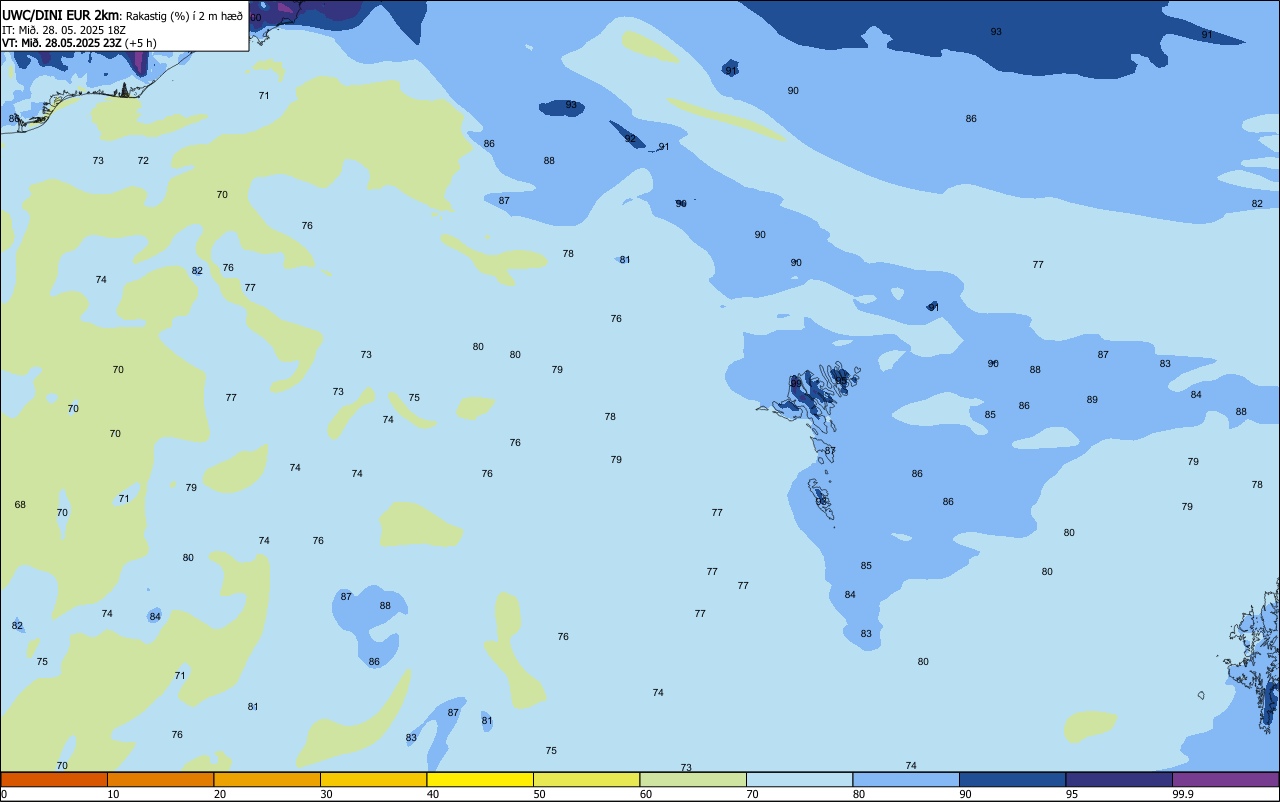Click the legend tick label "20"

pos(220,794)
